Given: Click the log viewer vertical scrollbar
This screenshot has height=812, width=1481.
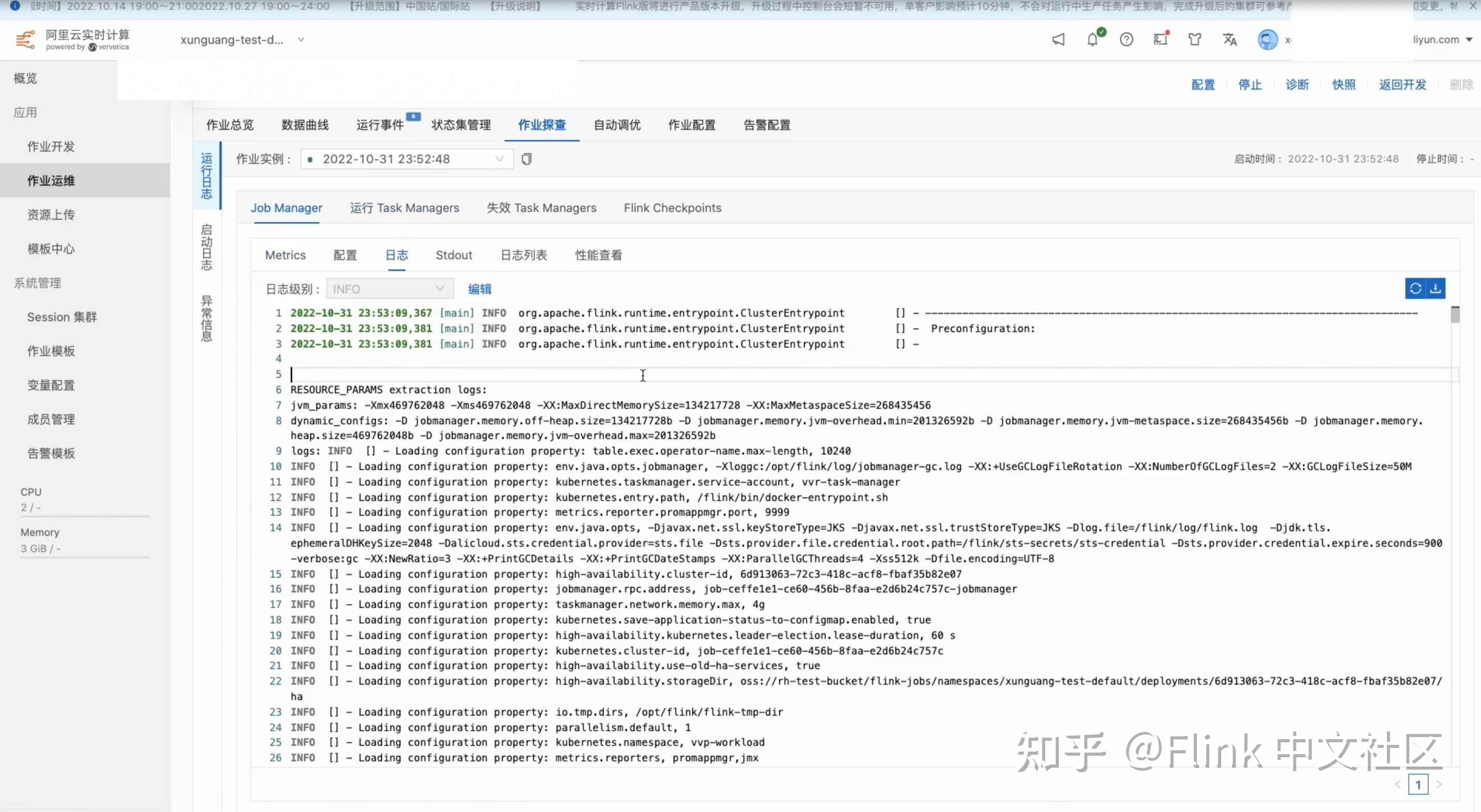Looking at the screenshot, I should pyautogui.click(x=1455, y=315).
